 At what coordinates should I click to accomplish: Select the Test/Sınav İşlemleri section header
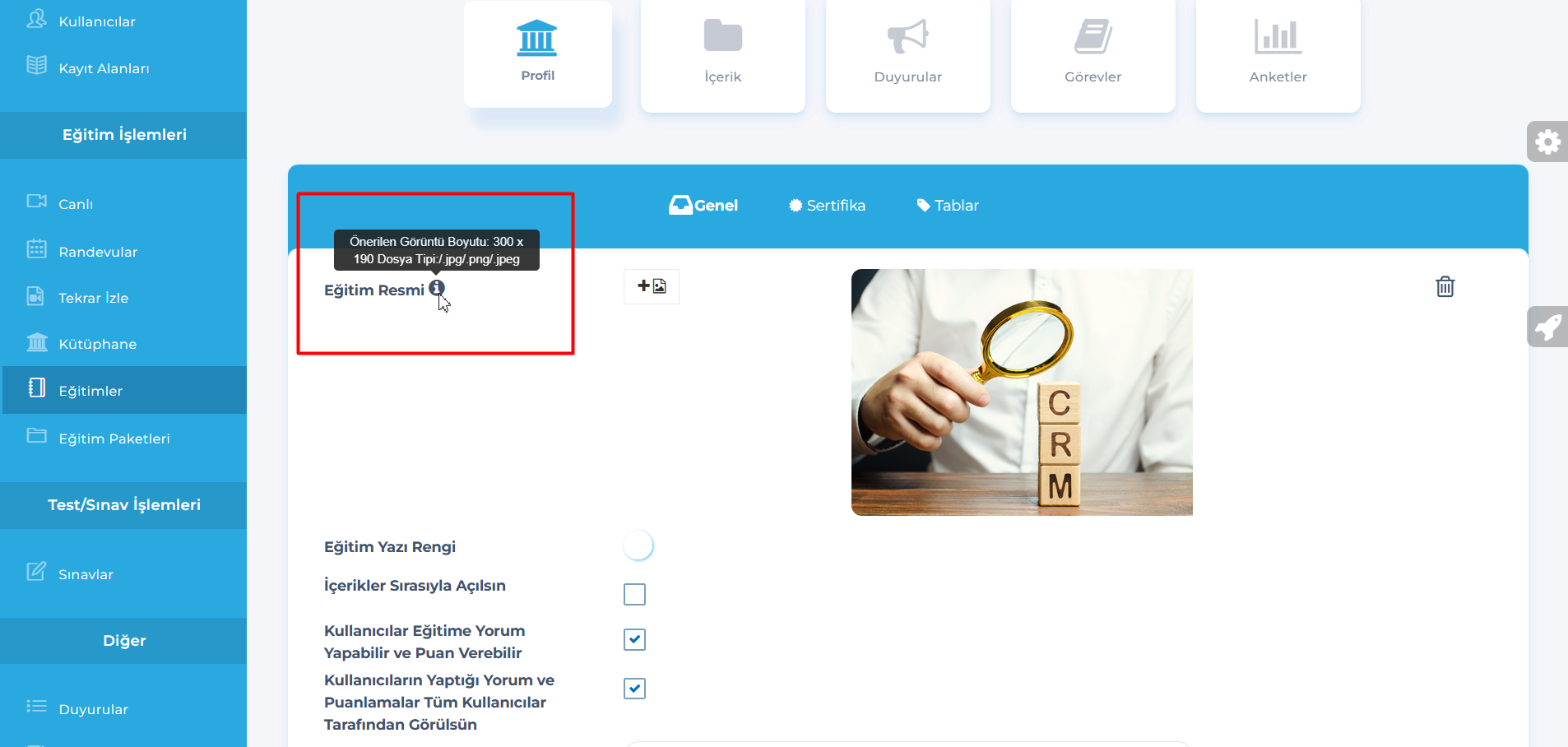pyautogui.click(x=123, y=505)
